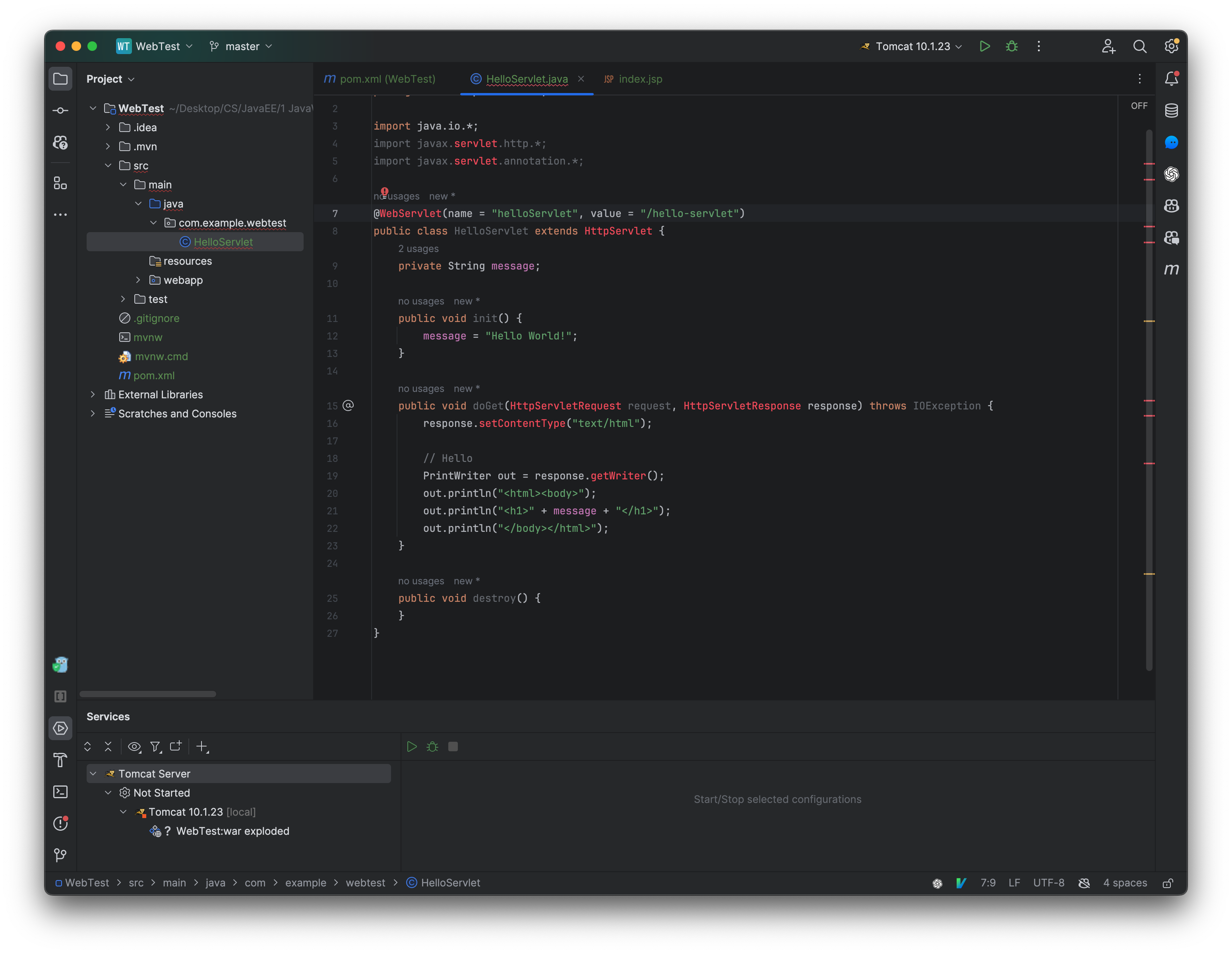Toggle the OFF button in editor gutter
This screenshot has width=1232, height=954.
(x=1138, y=106)
